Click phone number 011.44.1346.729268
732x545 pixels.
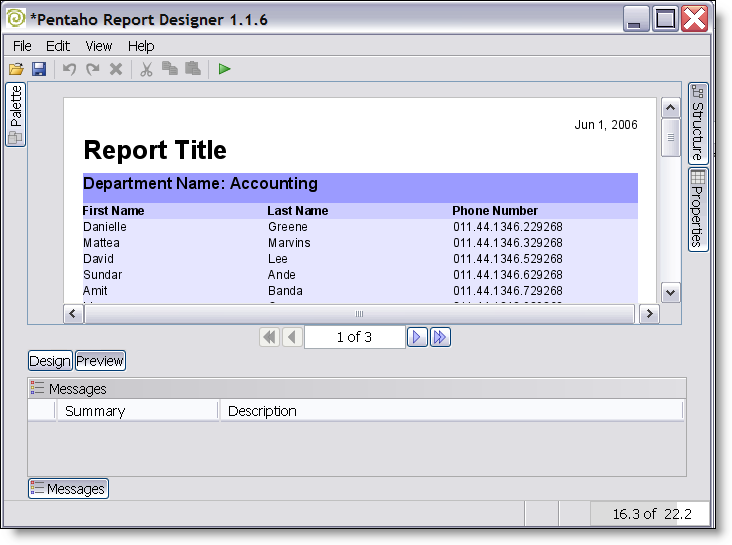click(508, 291)
